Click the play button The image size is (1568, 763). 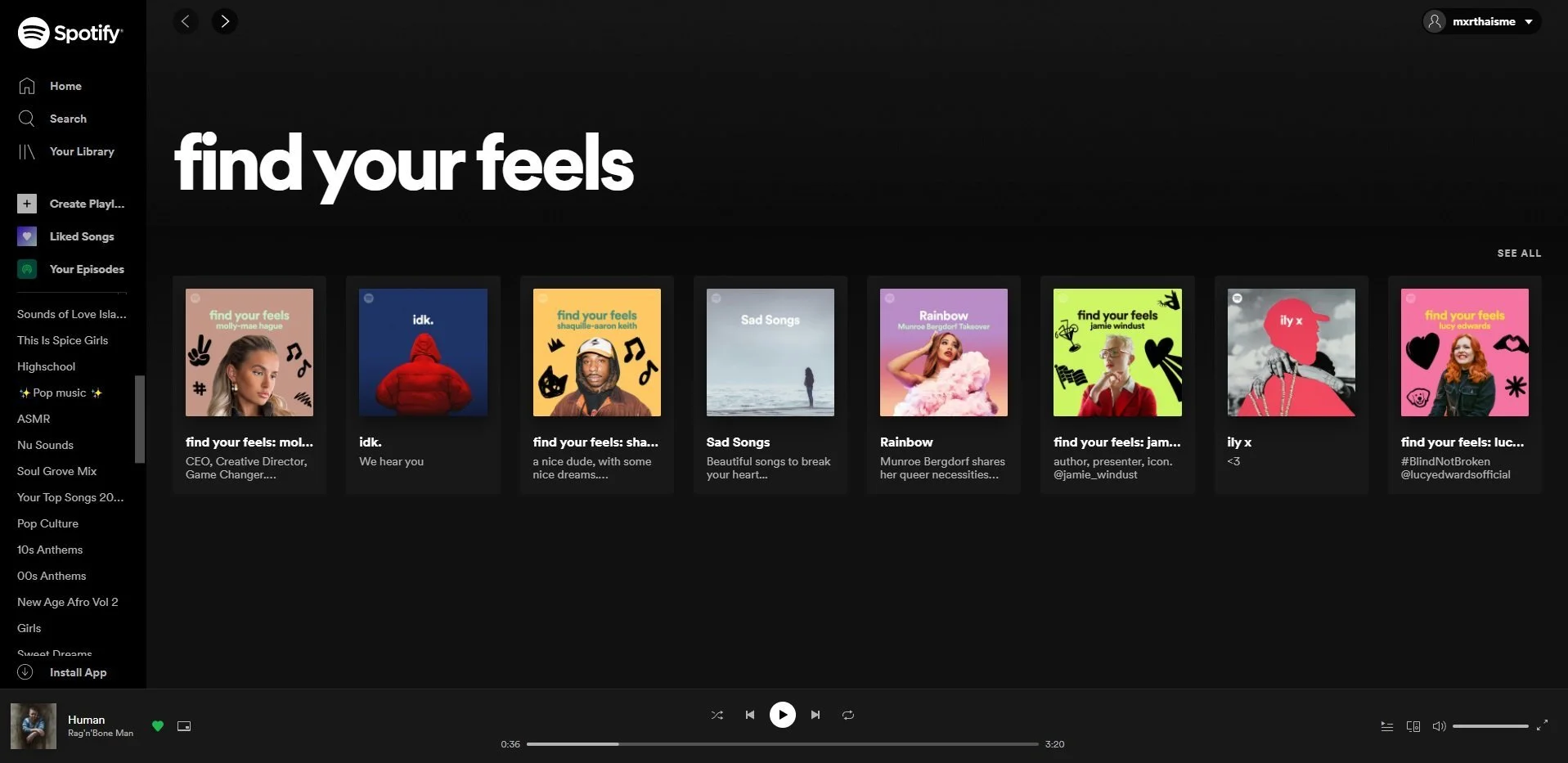coord(783,715)
